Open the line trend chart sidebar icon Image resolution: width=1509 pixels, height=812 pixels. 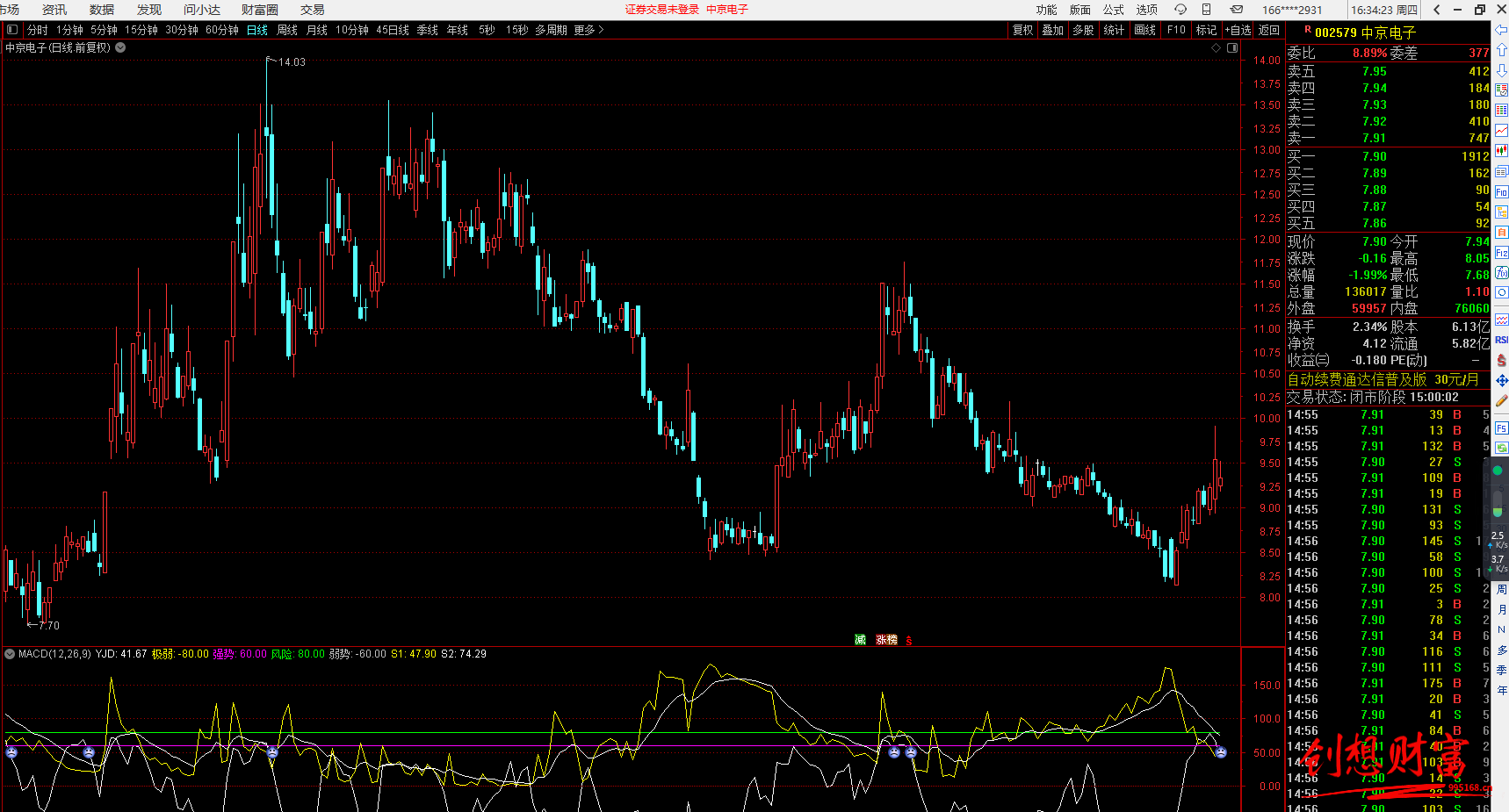[x=1501, y=130]
